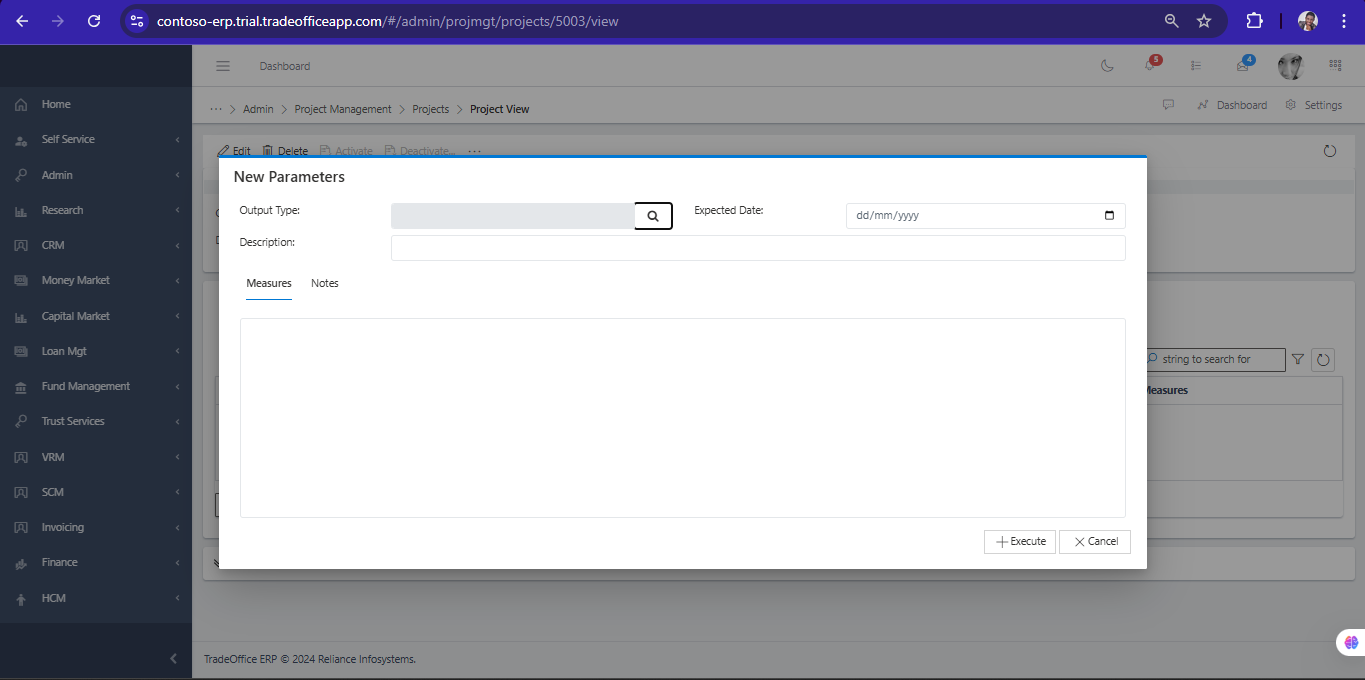Cancel the New Parameters dialog
This screenshot has width=1365, height=680.
click(1095, 542)
